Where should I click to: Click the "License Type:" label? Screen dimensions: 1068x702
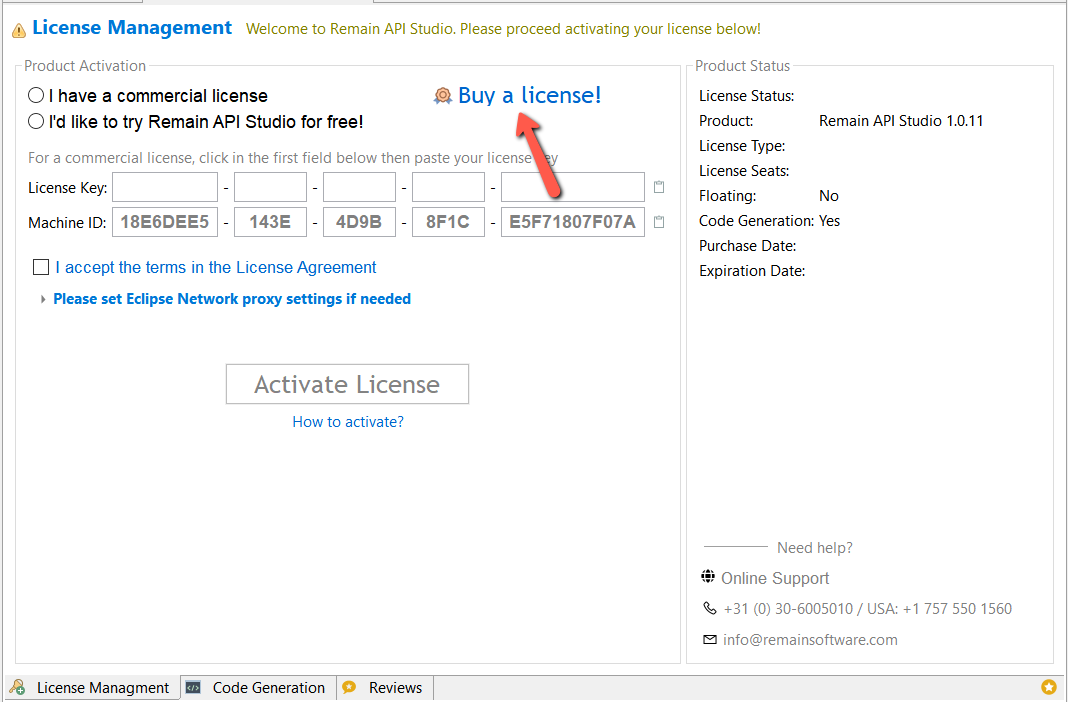click(742, 146)
